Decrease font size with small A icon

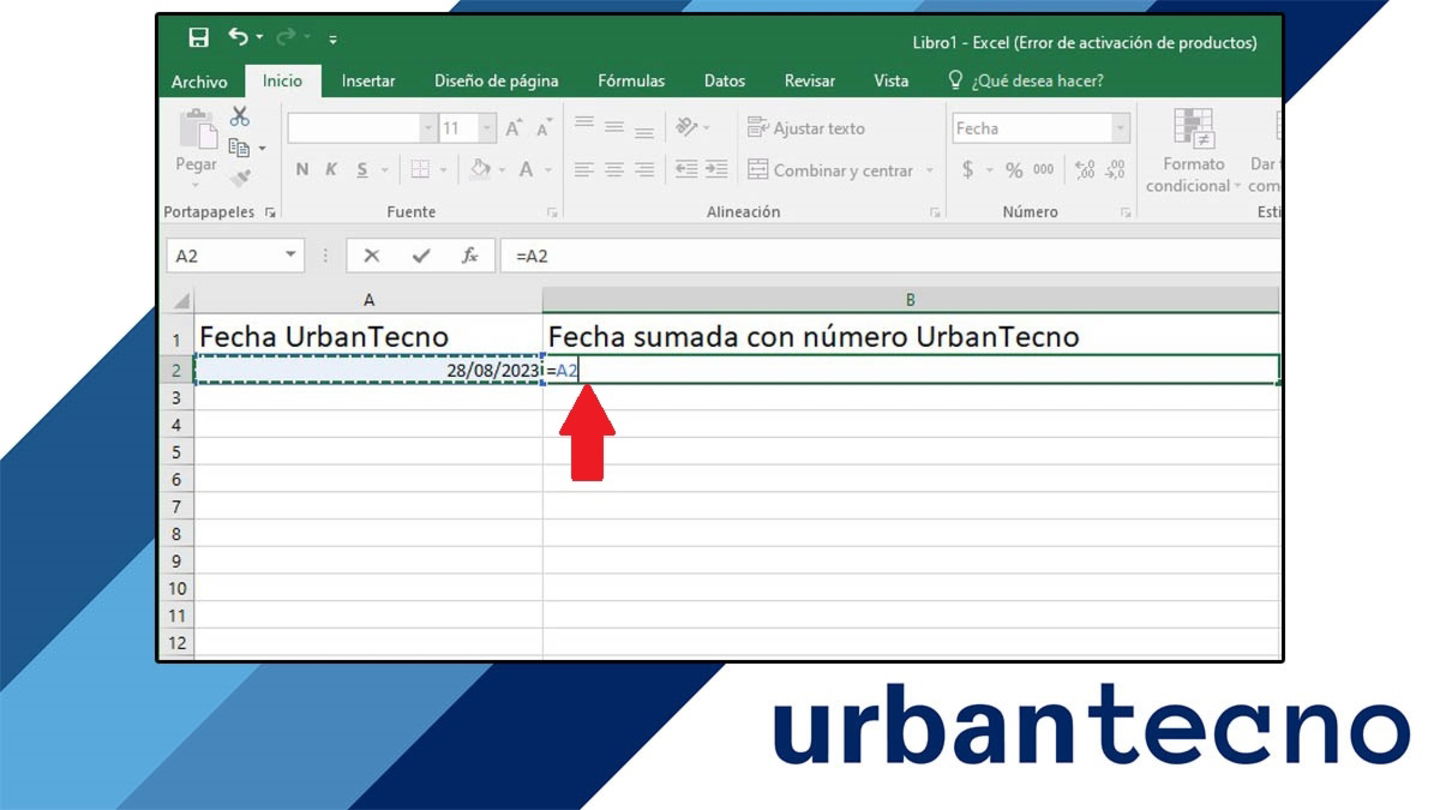[x=544, y=129]
